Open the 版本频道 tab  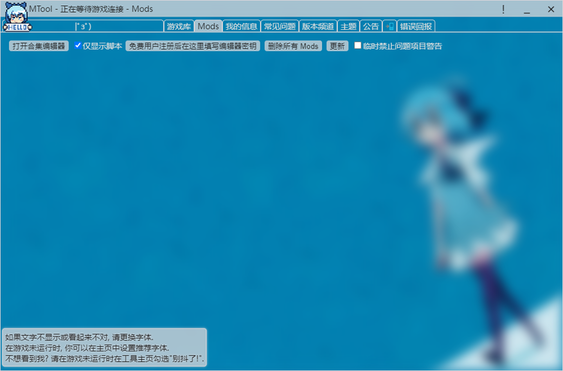(318, 26)
